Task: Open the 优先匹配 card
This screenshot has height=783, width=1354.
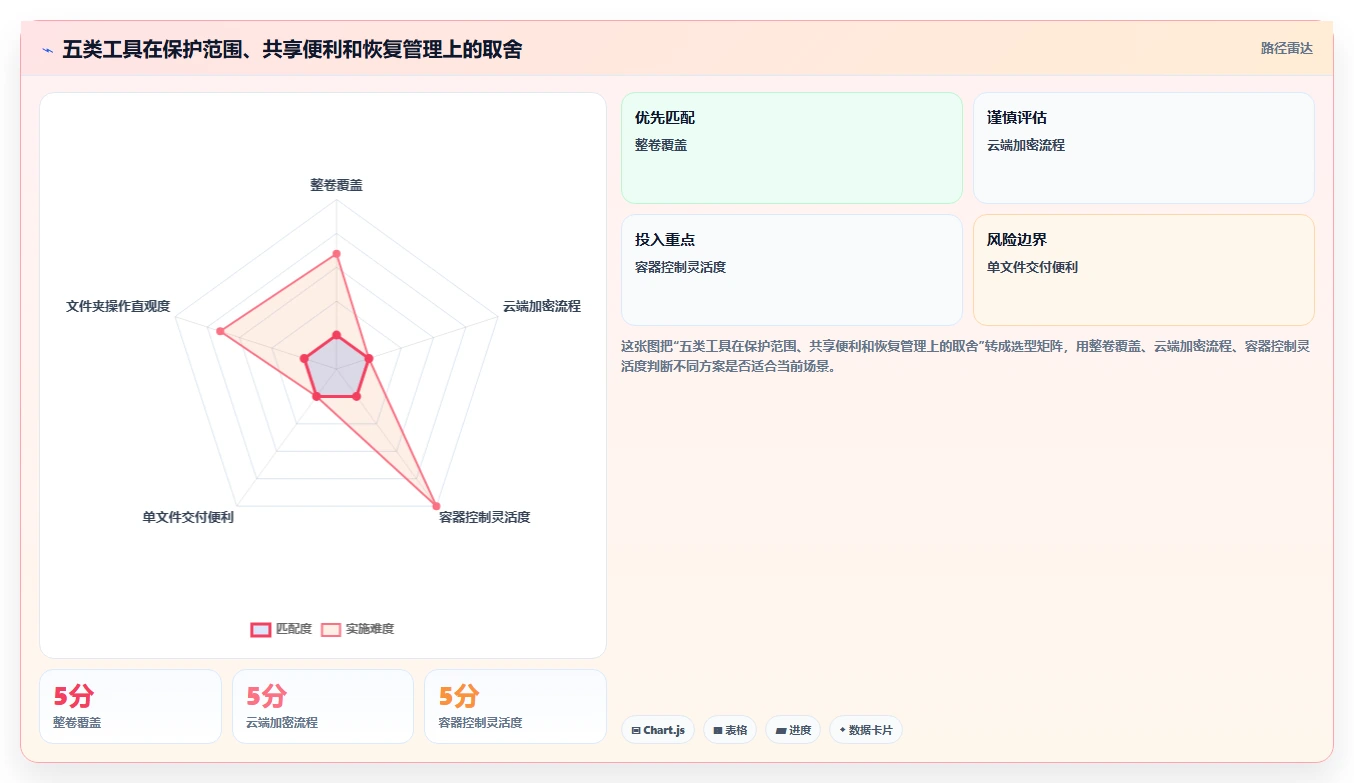Action: pyautogui.click(x=792, y=148)
